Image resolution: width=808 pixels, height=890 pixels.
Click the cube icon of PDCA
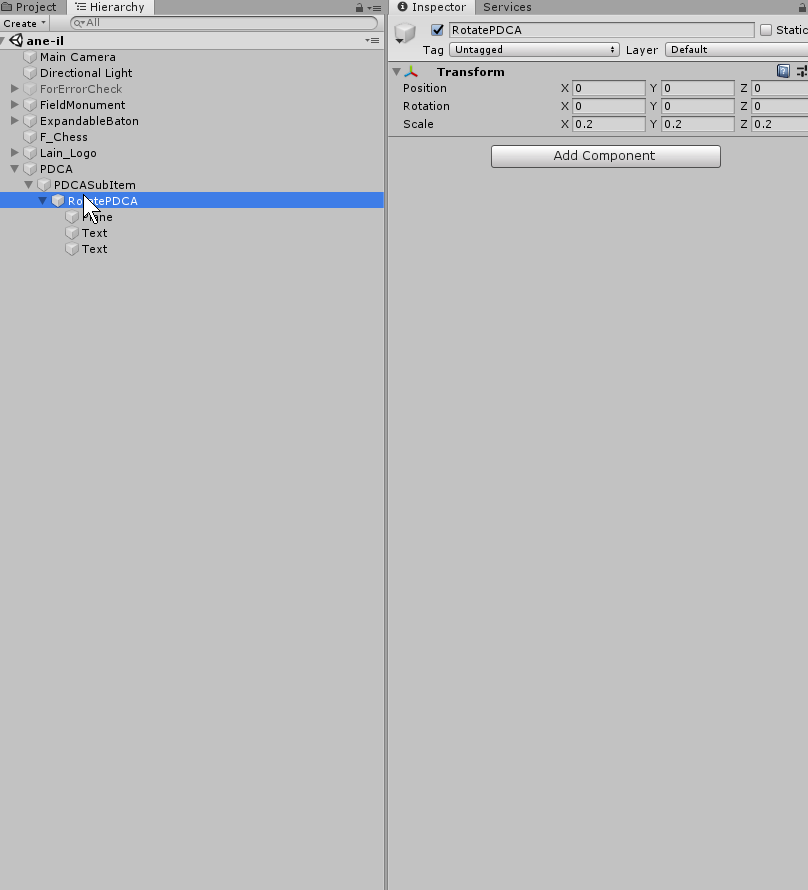[30, 169]
